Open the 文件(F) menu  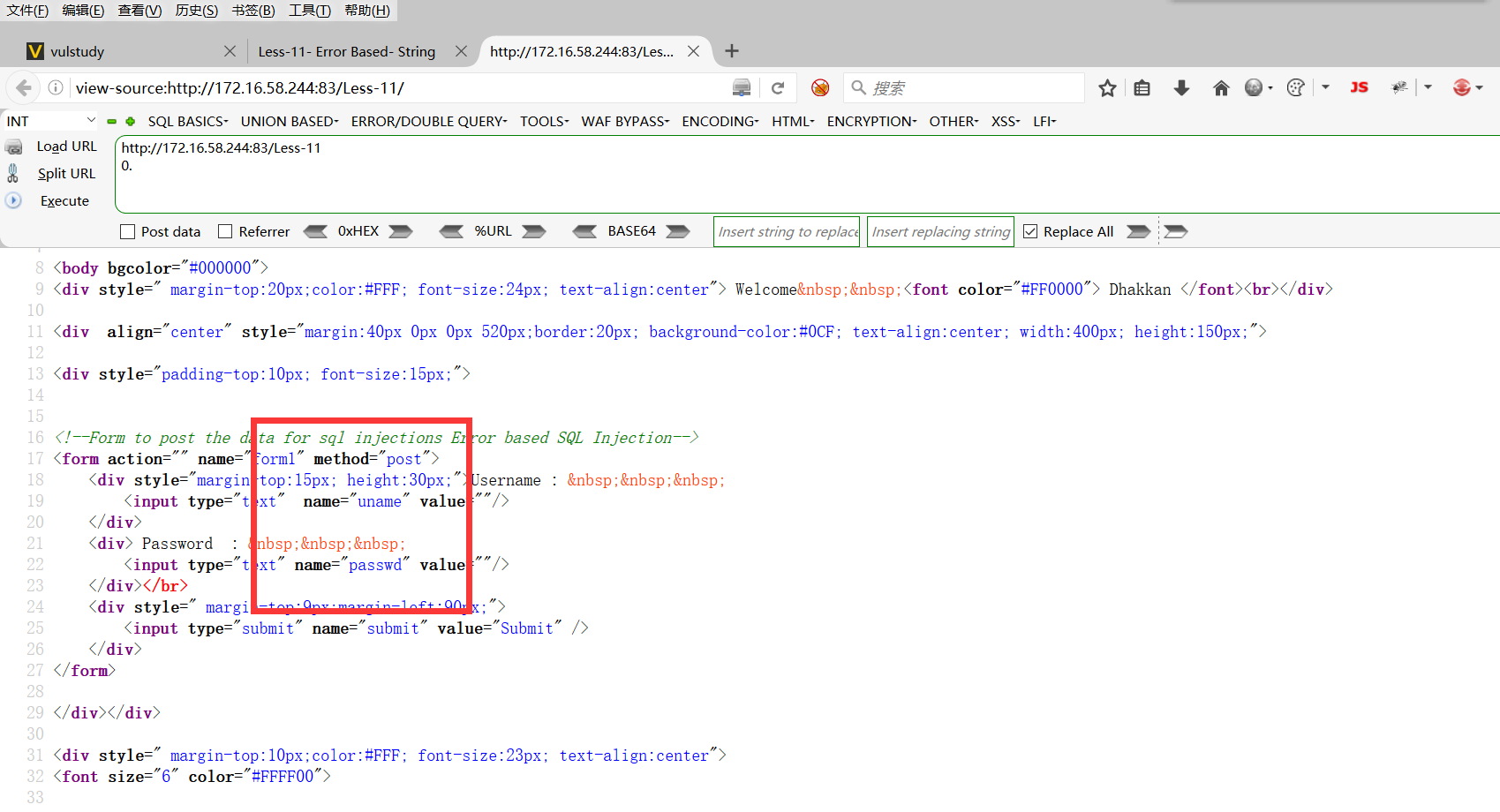[27, 10]
